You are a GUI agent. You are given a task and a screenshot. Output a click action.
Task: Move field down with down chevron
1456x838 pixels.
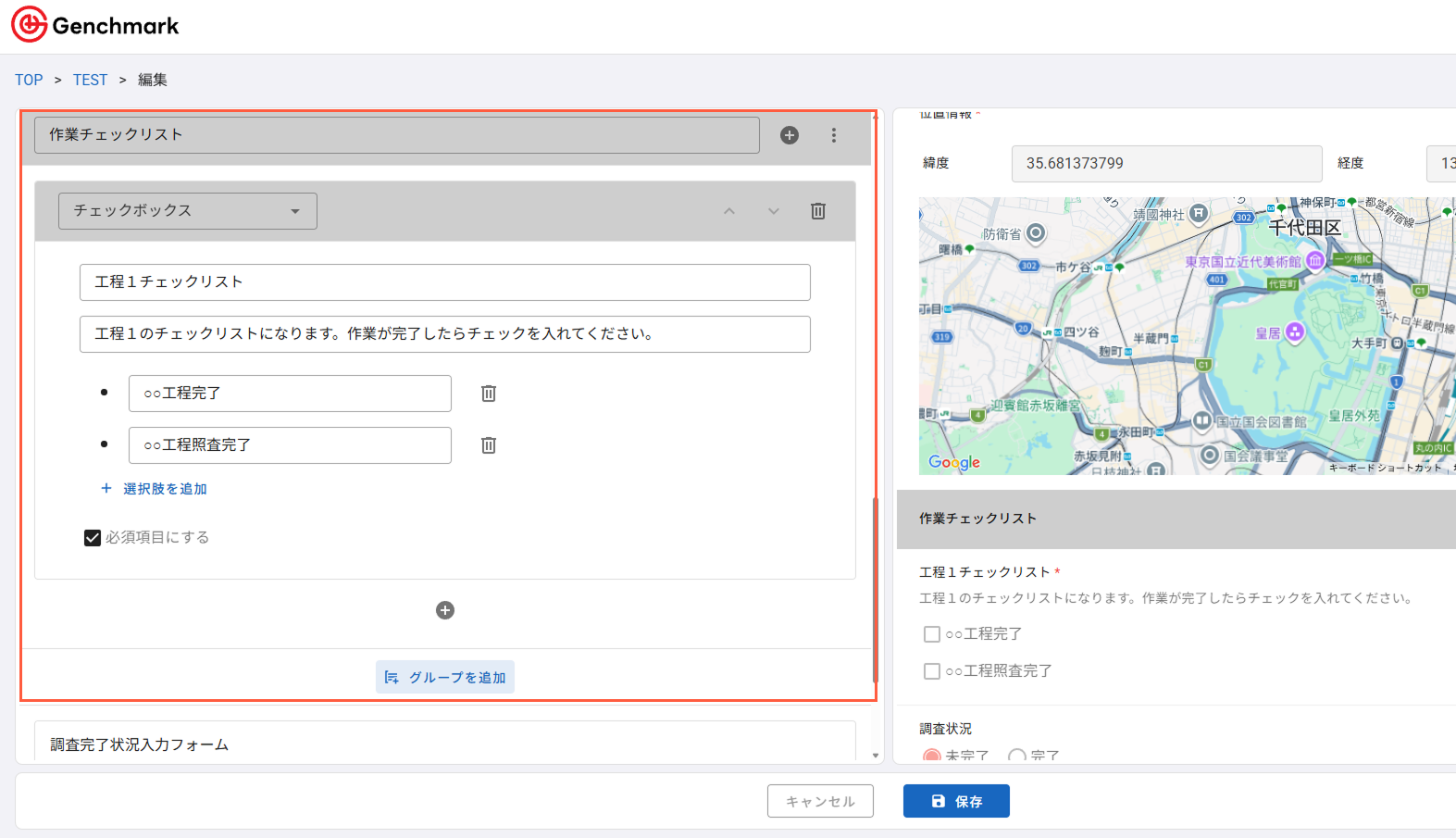pos(774,211)
